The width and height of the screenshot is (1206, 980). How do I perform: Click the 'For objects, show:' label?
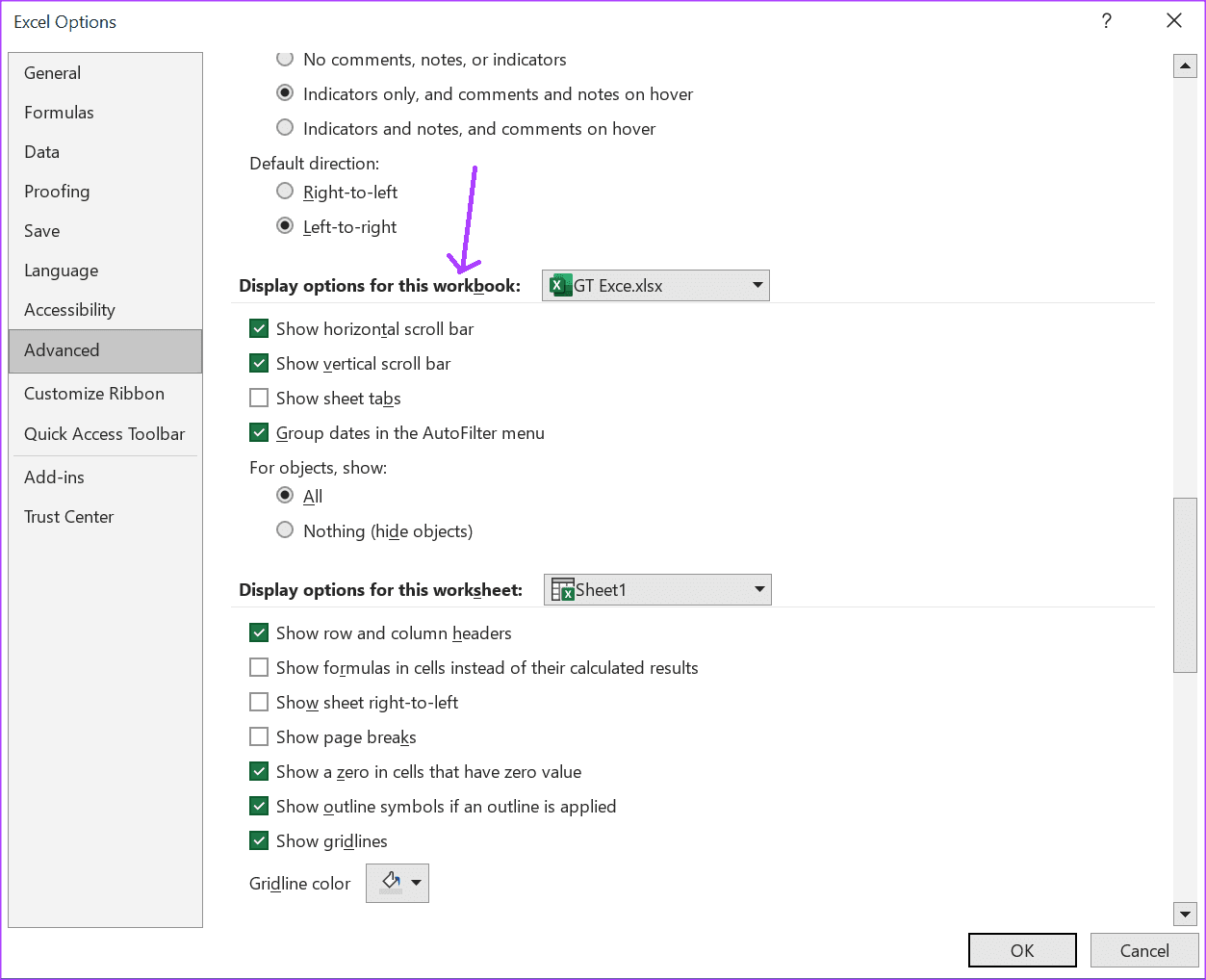click(x=319, y=468)
